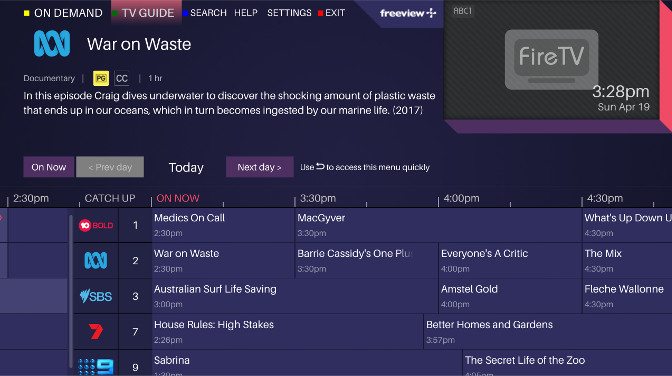Select Better Homes and Gardens
This screenshot has width=672, height=376.
(x=548, y=332)
